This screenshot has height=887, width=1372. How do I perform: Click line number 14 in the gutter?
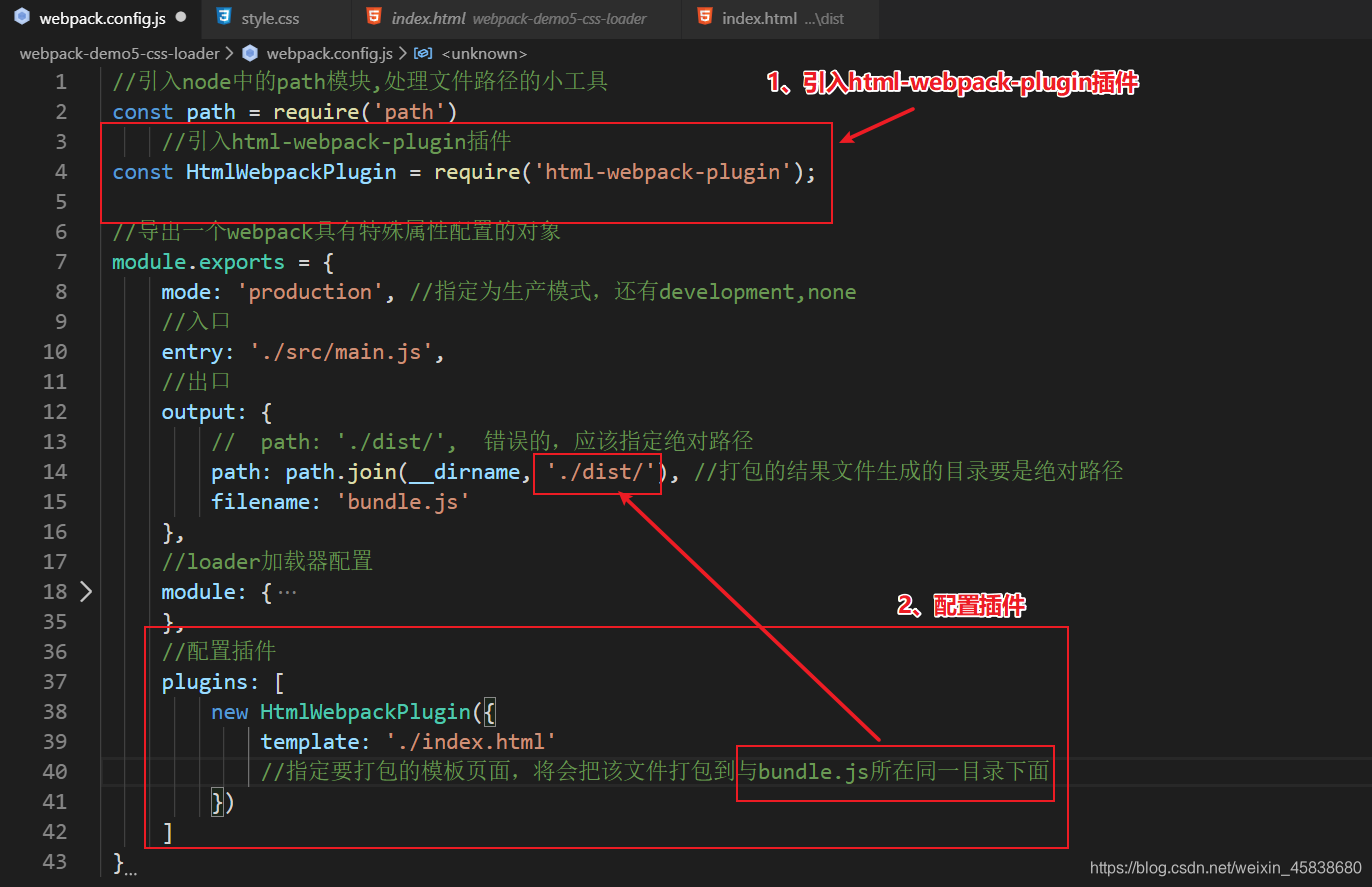[x=55, y=471]
